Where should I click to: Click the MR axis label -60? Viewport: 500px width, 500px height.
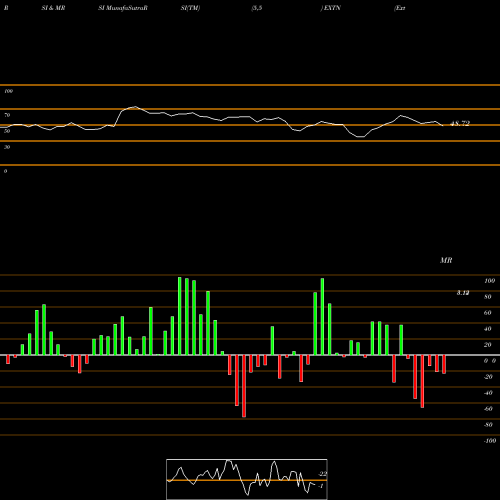tap(488, 409)
